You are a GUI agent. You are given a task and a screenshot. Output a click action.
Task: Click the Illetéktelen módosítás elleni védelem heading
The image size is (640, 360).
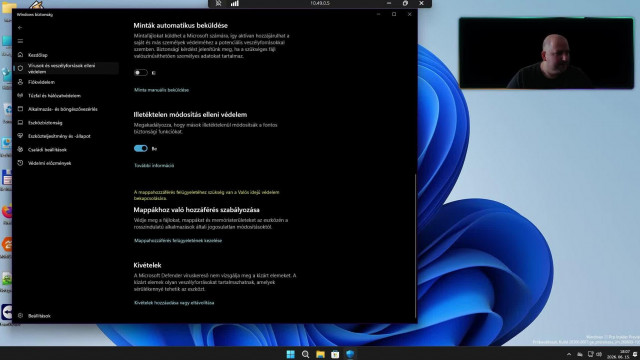pos(190,115)
